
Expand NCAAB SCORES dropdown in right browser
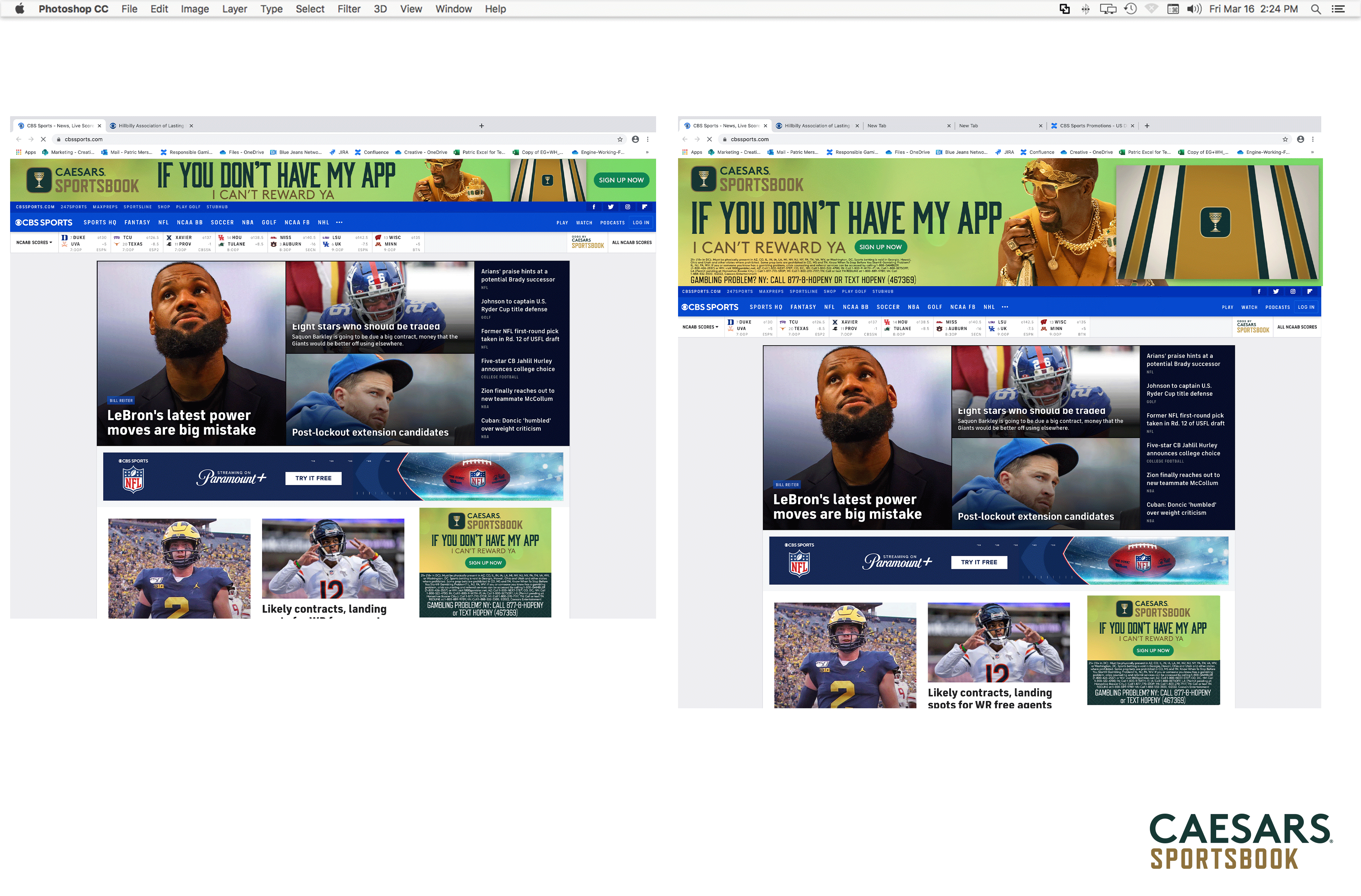(x=700, y=327)
